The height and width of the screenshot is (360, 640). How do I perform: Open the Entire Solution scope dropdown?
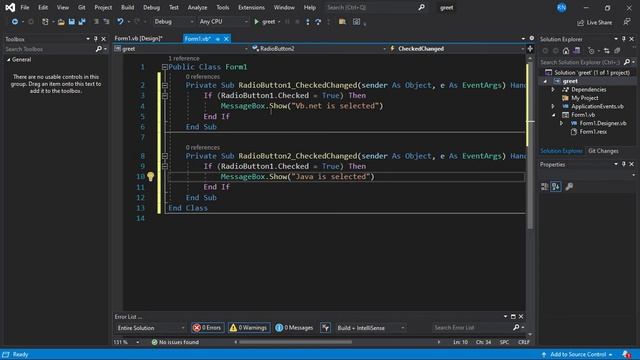150,328
